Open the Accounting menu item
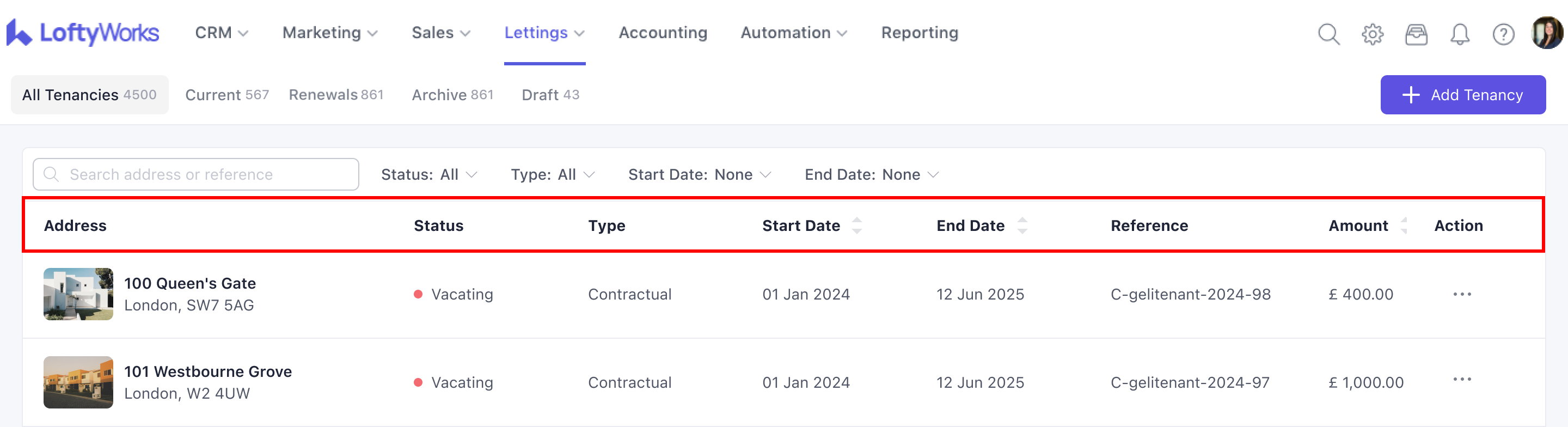 pyautogui.click(x=662, y=33)
